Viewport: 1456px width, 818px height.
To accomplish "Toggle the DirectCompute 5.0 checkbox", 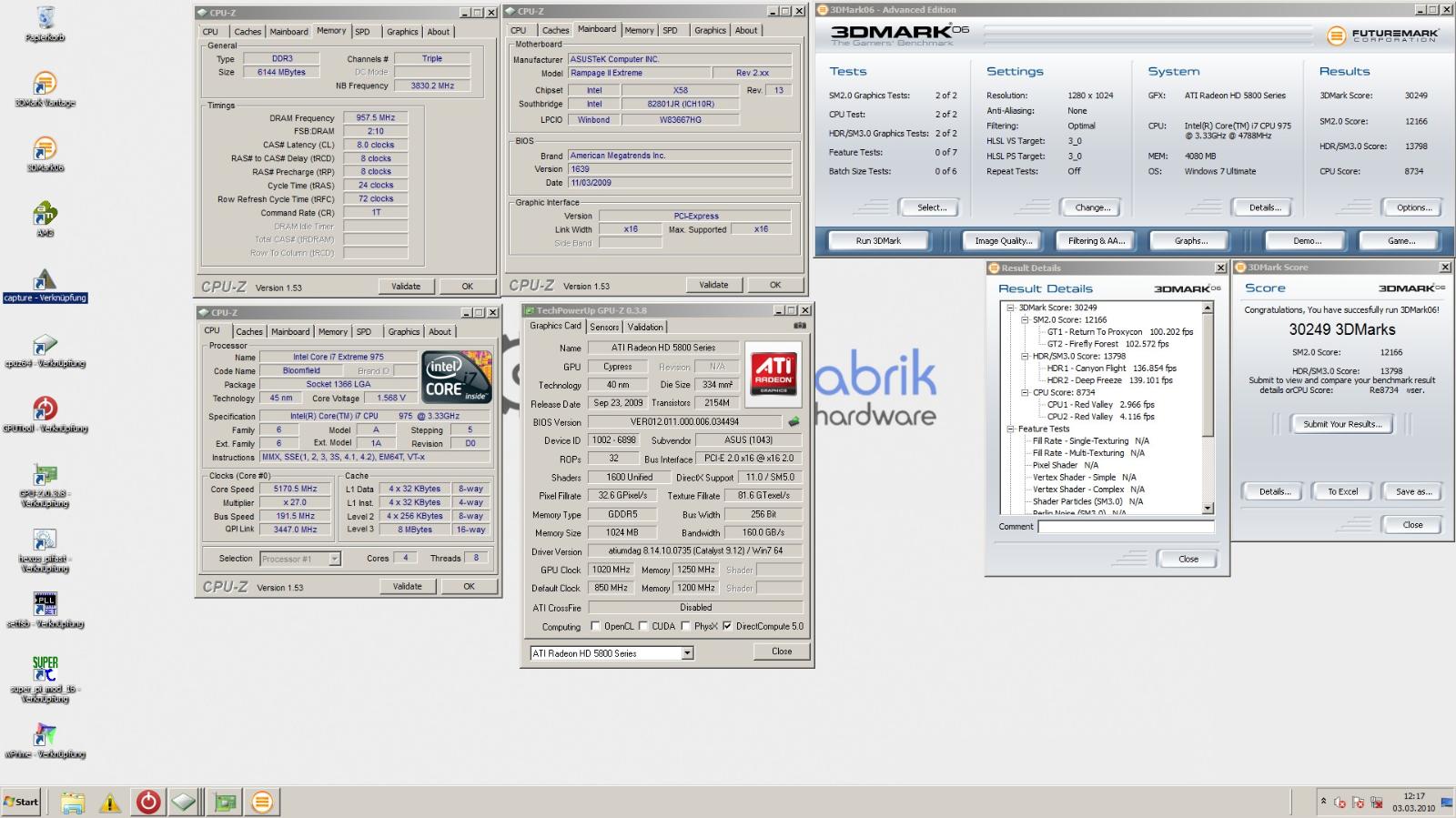I will pyautogui.click(x=727, y=626).
